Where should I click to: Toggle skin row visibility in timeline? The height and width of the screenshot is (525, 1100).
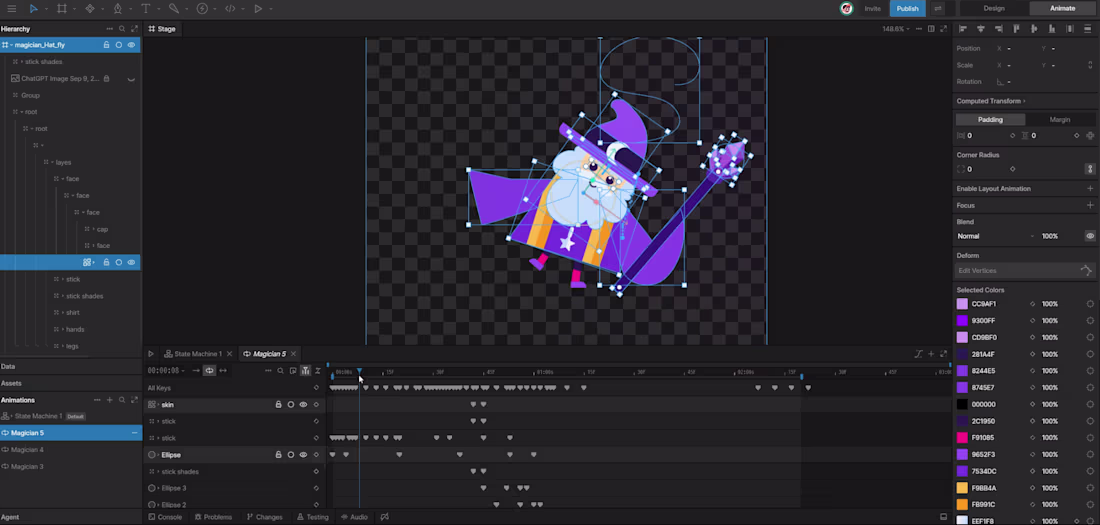pyautogui.click(x=303, y=405)
